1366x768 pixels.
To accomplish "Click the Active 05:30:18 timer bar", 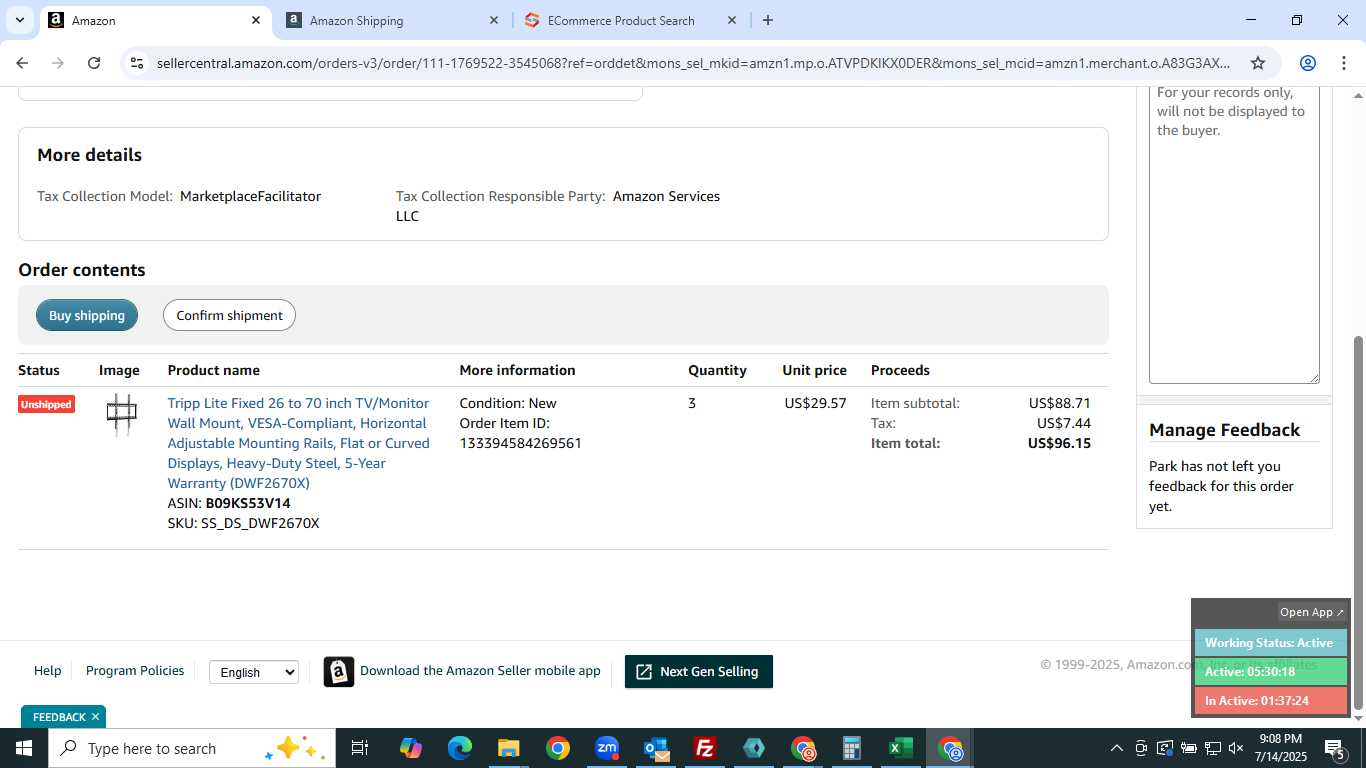I will (x=1270, y=672).
